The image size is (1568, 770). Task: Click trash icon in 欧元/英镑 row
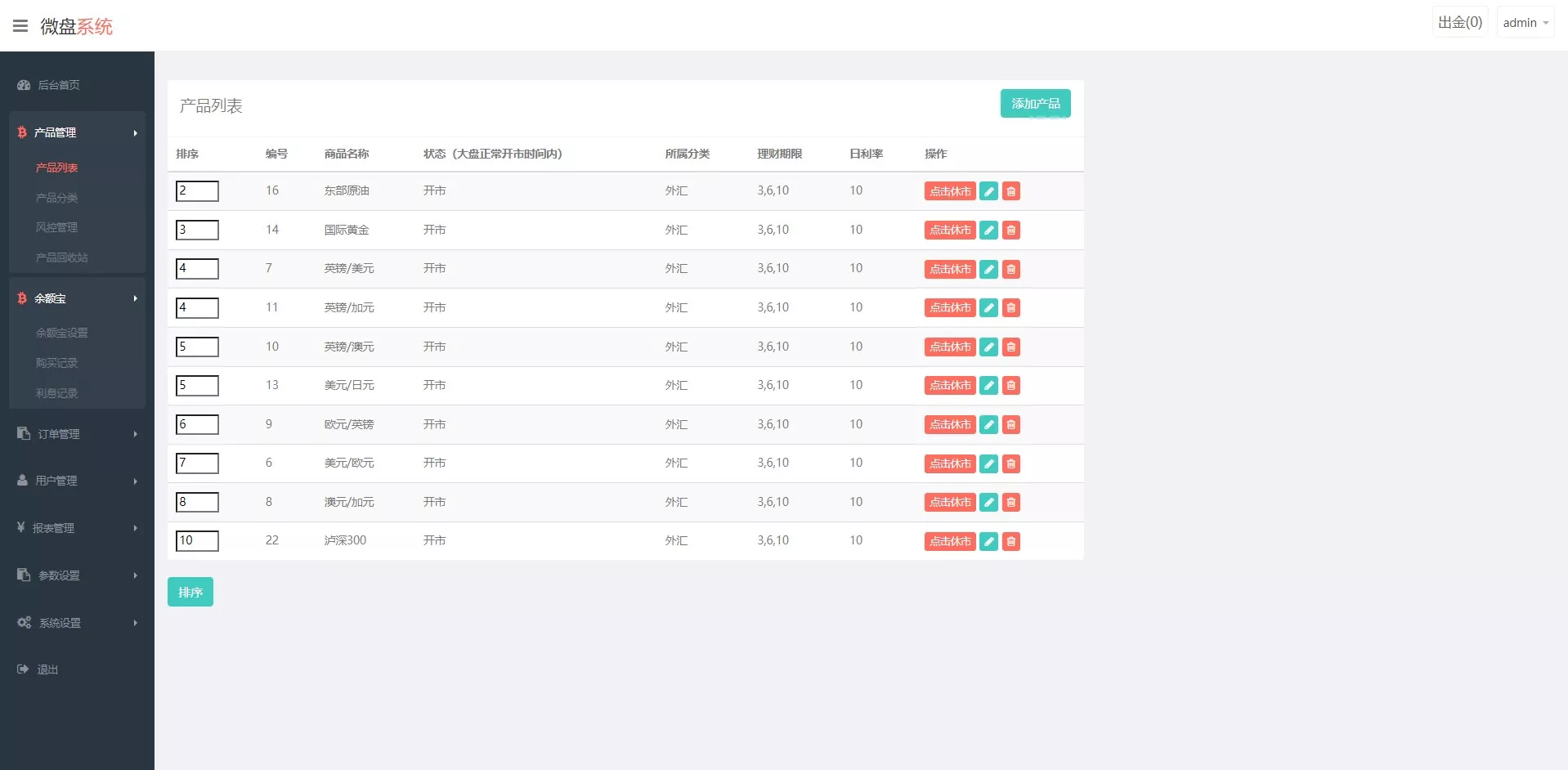click(1011, 425)
